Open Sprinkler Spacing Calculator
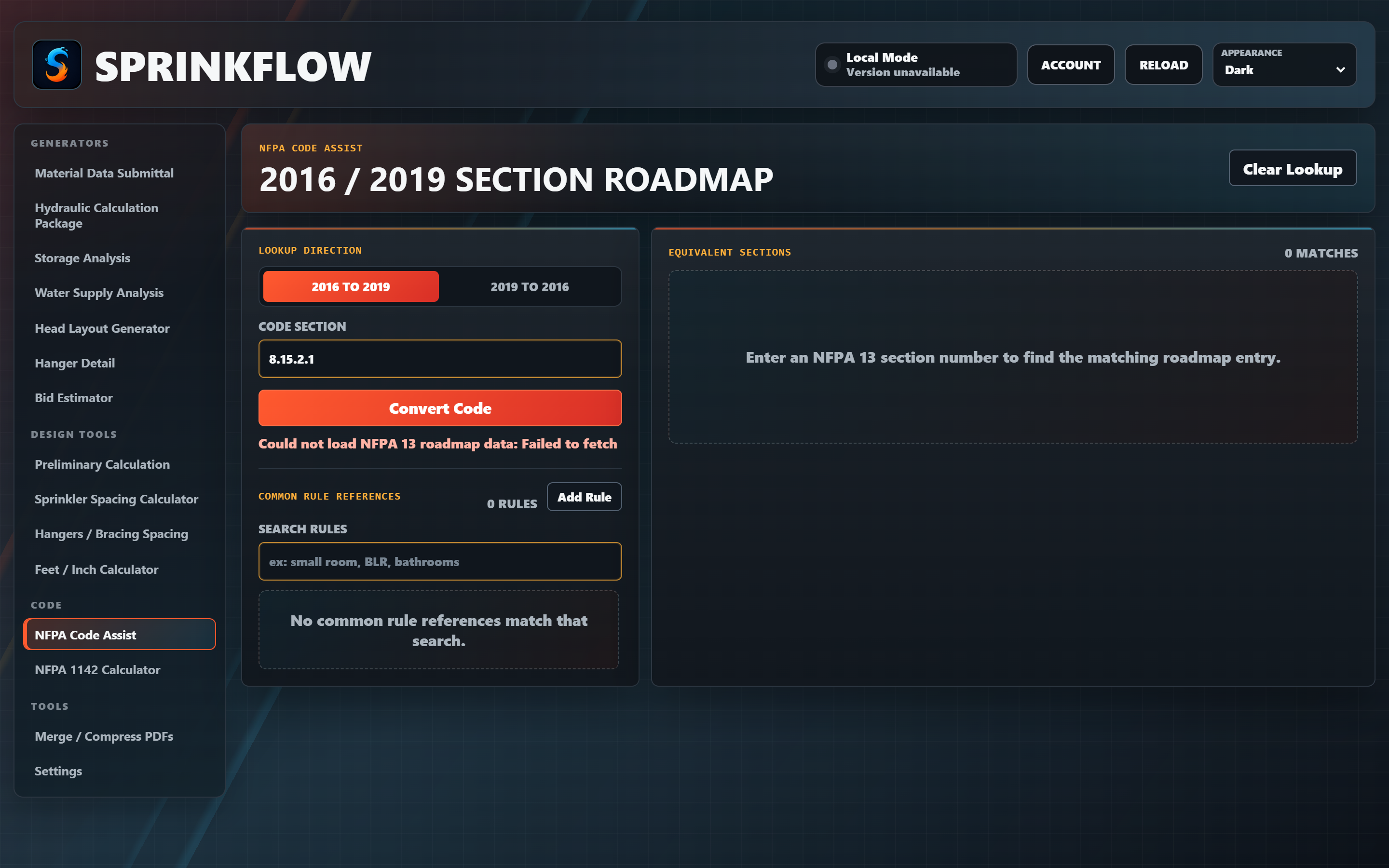The width and height of the screenshot is (1389, 868). click(x=120, y=499)
